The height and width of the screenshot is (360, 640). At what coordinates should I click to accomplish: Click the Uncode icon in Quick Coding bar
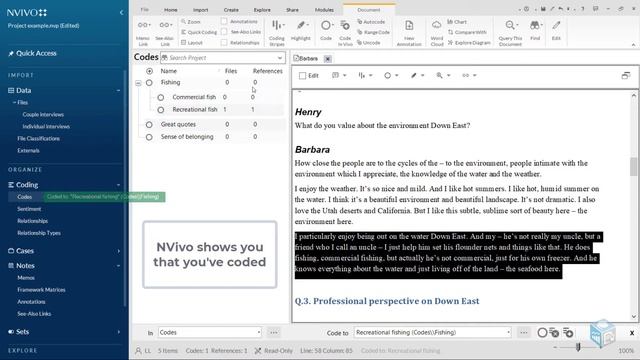click(x=554, y=333)
